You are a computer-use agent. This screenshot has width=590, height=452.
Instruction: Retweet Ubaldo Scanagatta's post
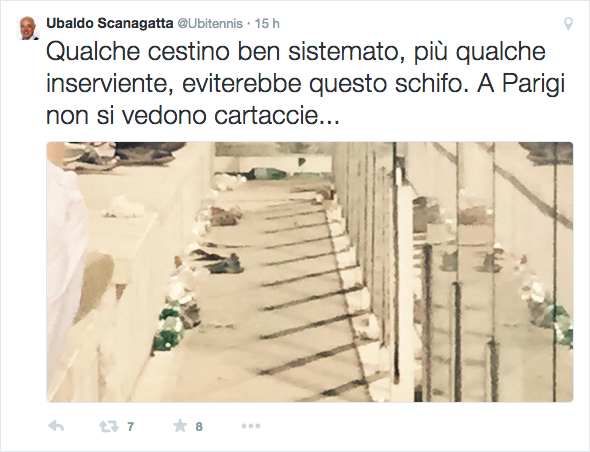coord(108,426)
